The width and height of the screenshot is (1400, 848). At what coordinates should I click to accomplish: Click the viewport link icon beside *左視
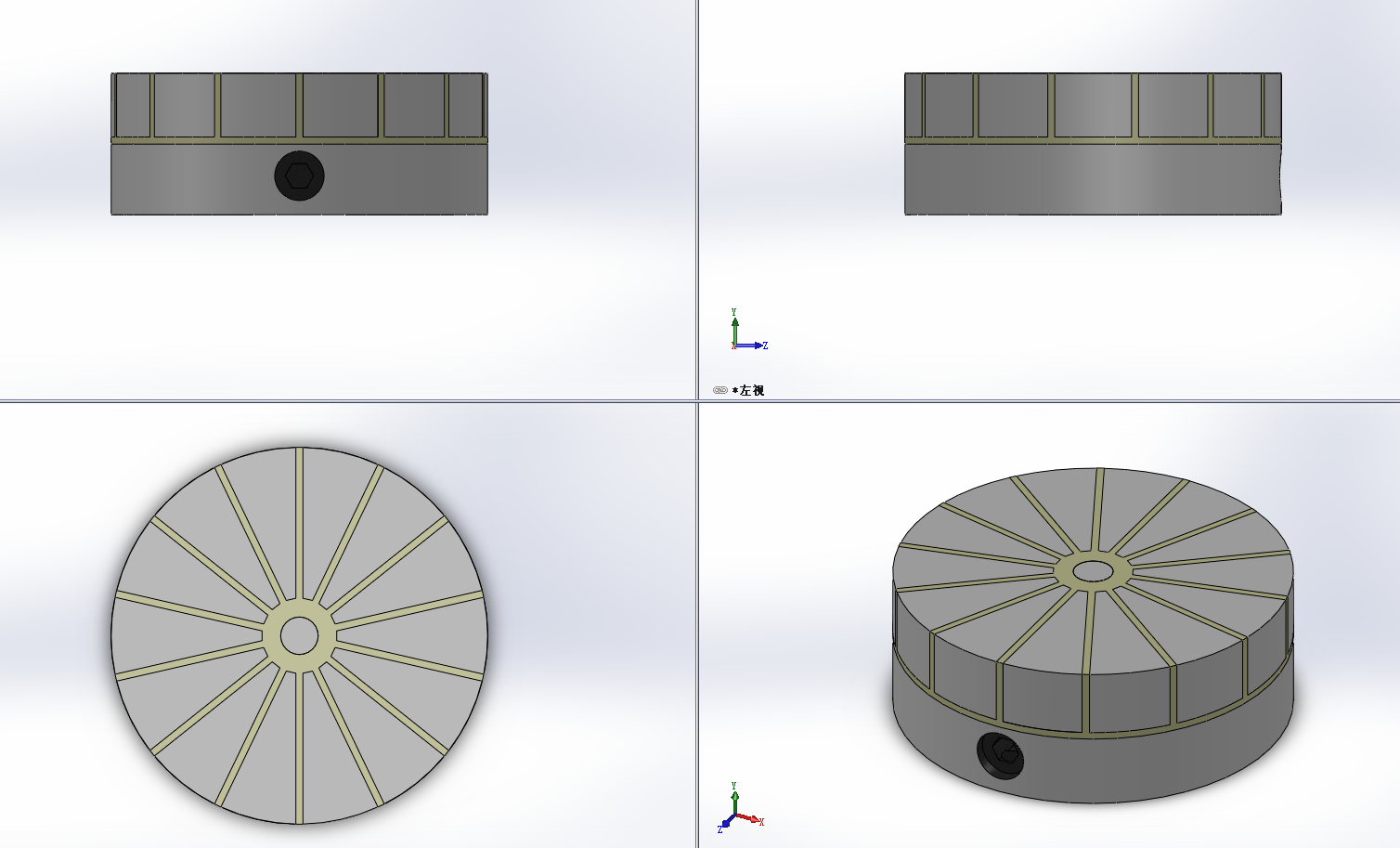click(719, 390)
